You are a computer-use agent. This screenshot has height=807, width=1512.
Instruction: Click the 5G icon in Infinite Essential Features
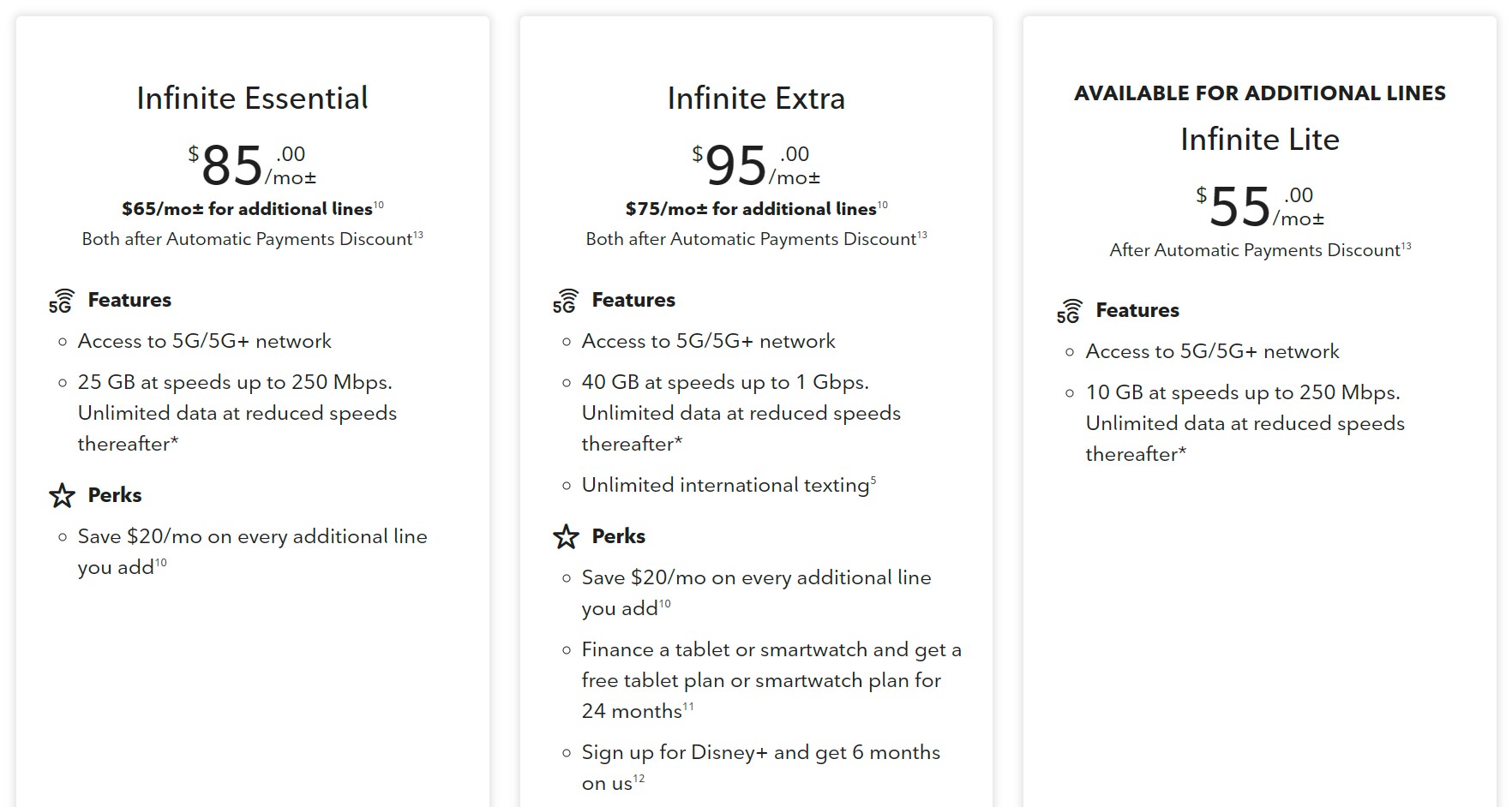[61, 302]
